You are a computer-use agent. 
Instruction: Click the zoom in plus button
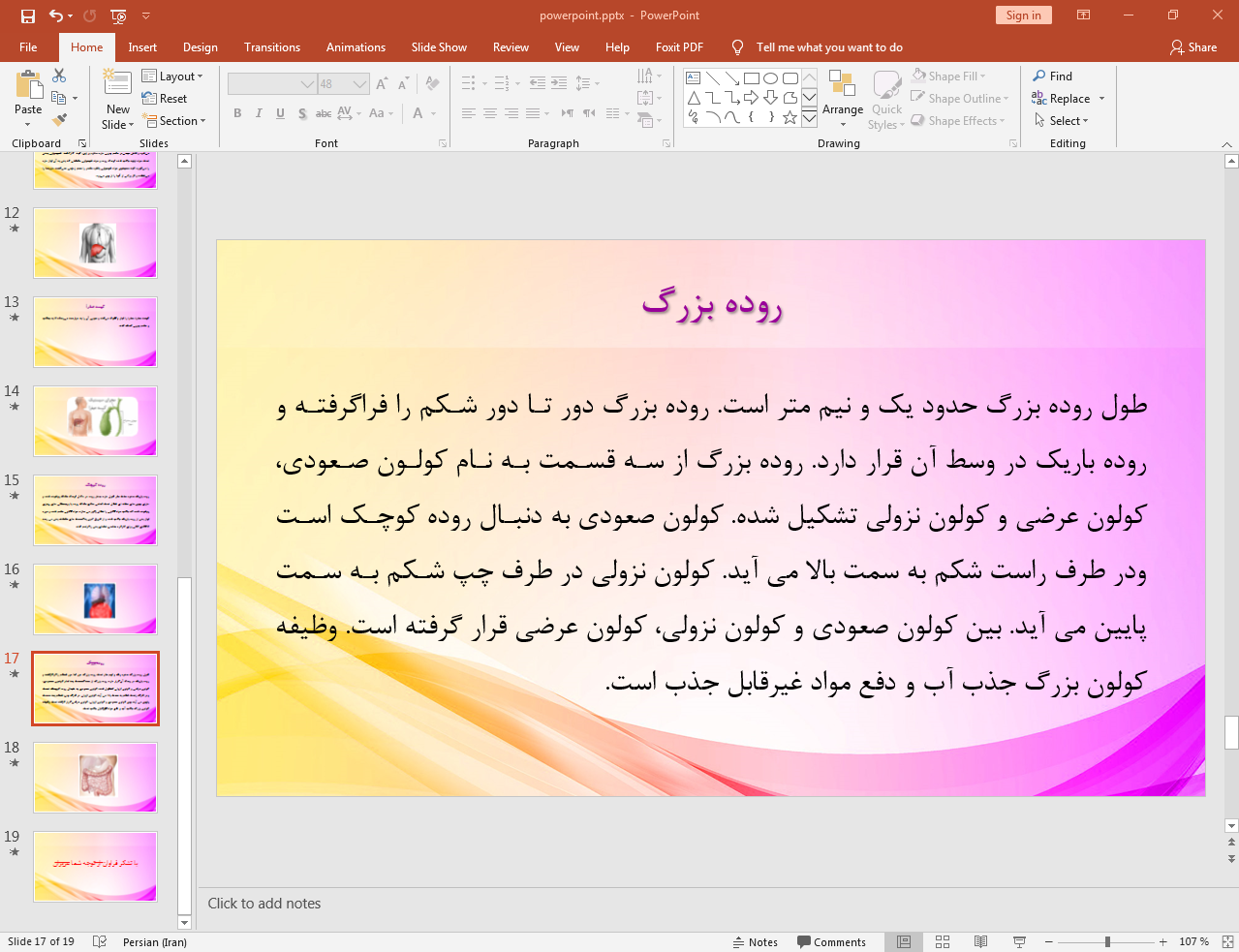(x=1163, y=941)
